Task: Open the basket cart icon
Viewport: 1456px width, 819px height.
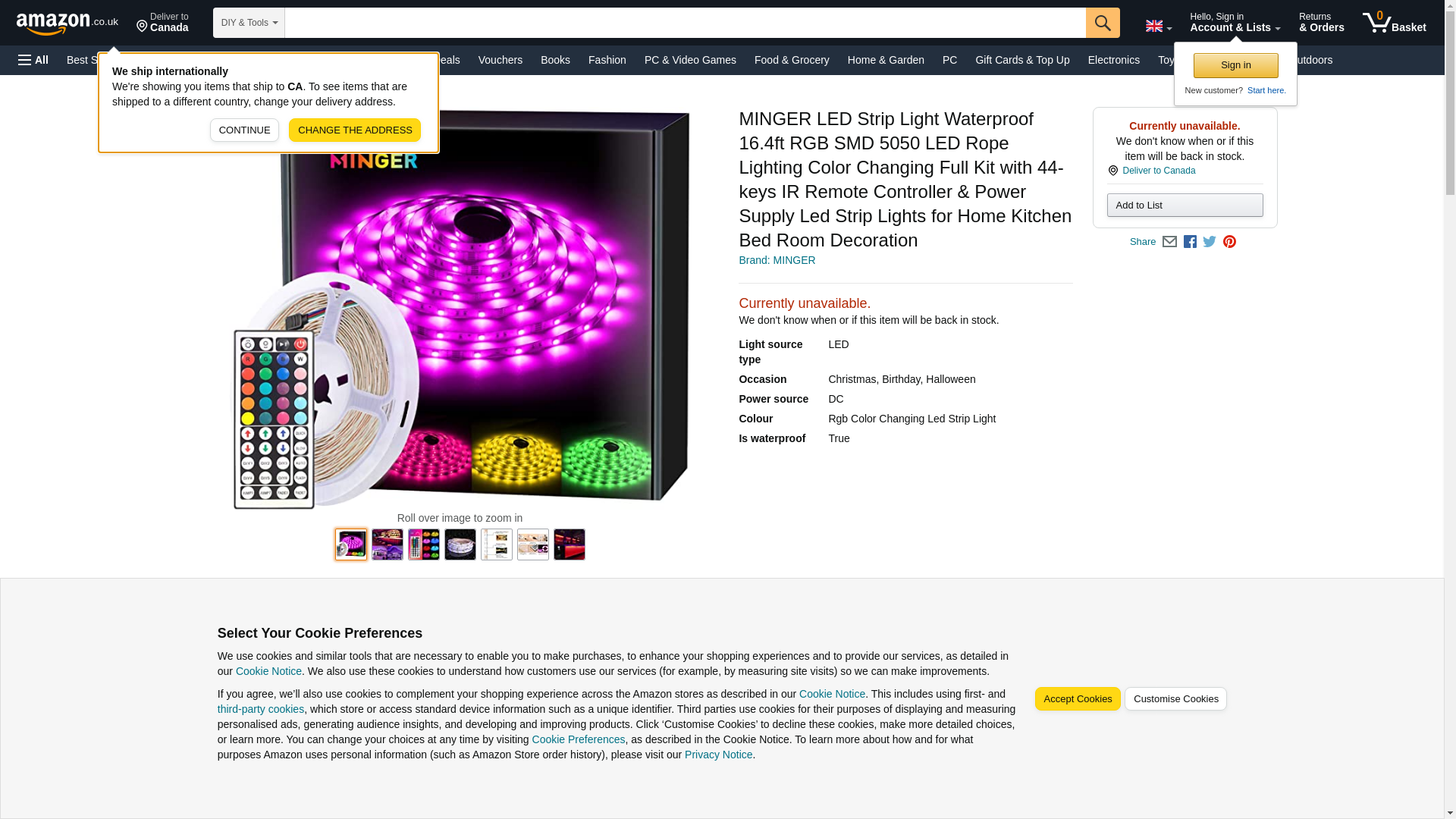Action: [x=1394, y=23]
